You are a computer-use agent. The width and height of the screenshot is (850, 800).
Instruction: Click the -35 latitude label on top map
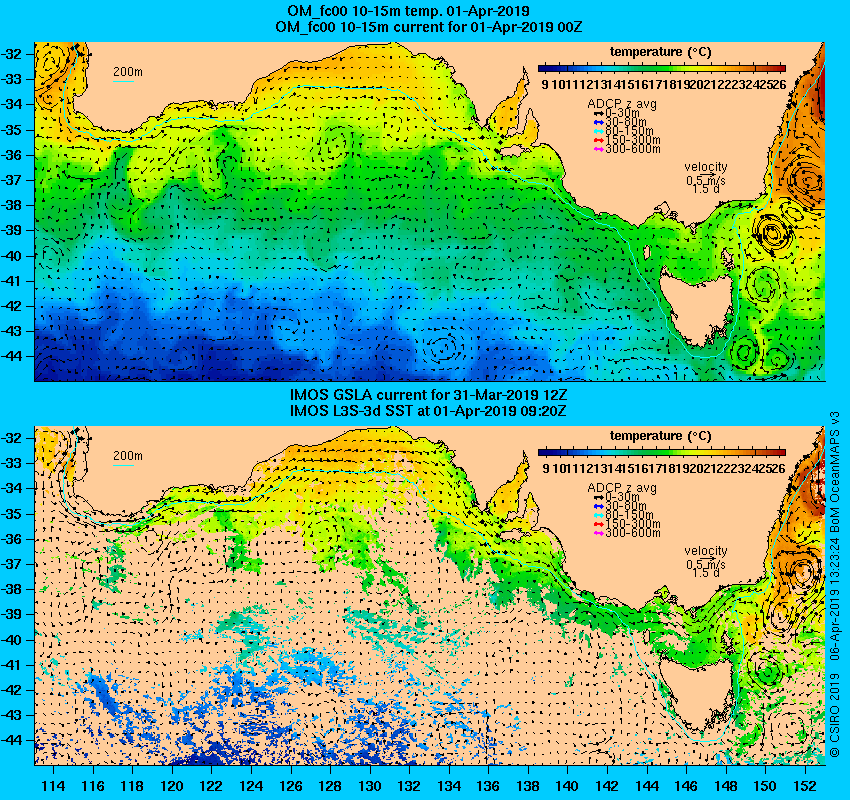(11, 130)
